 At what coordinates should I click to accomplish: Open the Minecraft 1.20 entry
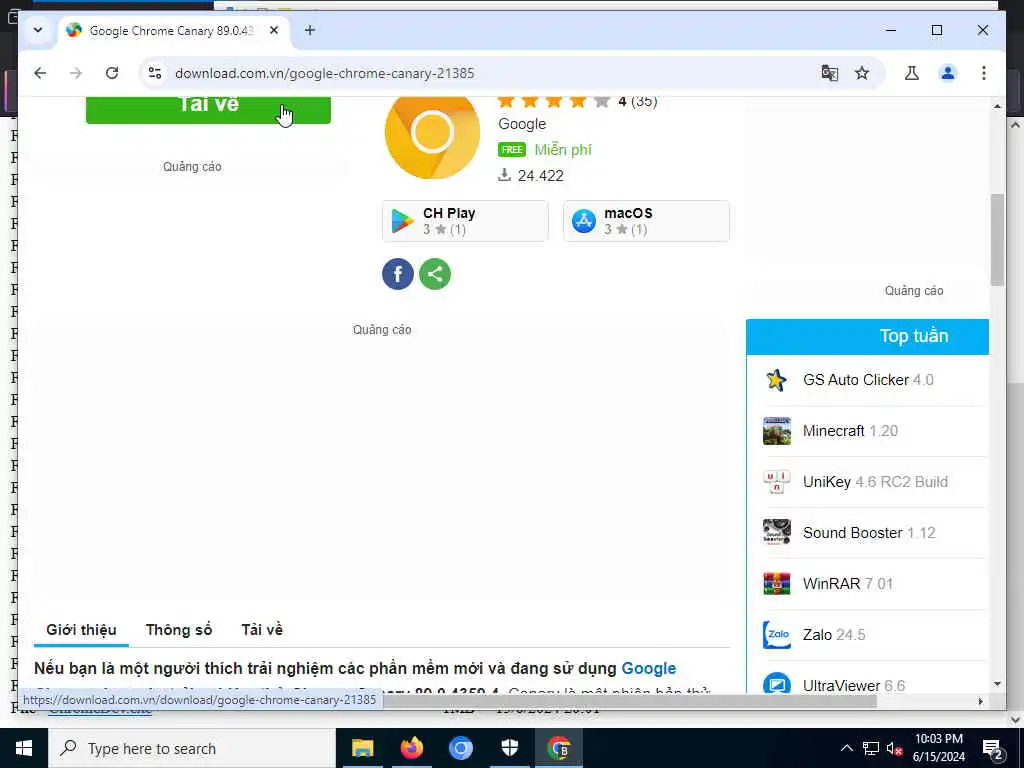point(850,431)
